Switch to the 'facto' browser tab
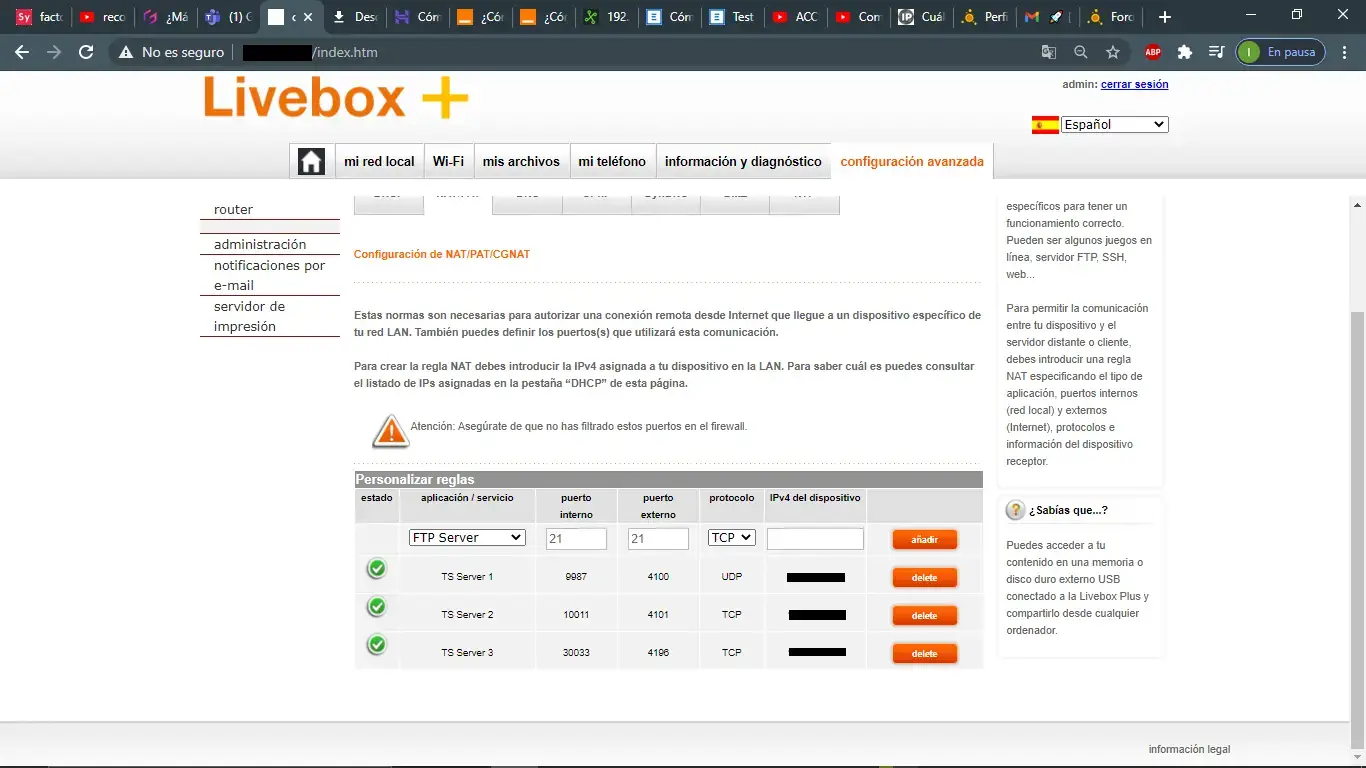 click(38, 17)
